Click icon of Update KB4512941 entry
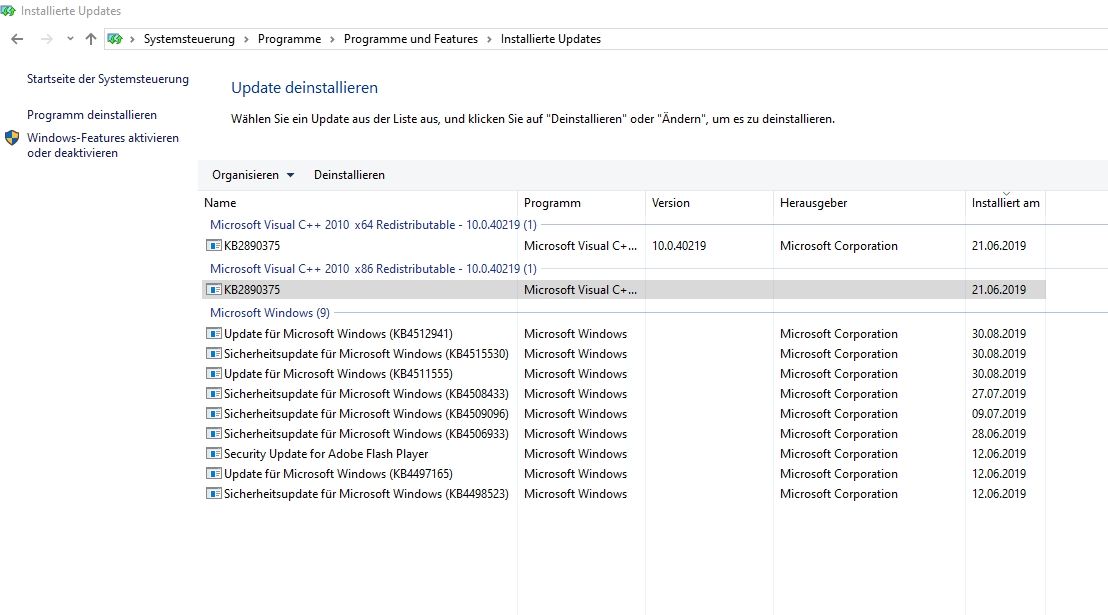Image resolution: width=1108 pixels, height=615 pixels. (214, 334)
